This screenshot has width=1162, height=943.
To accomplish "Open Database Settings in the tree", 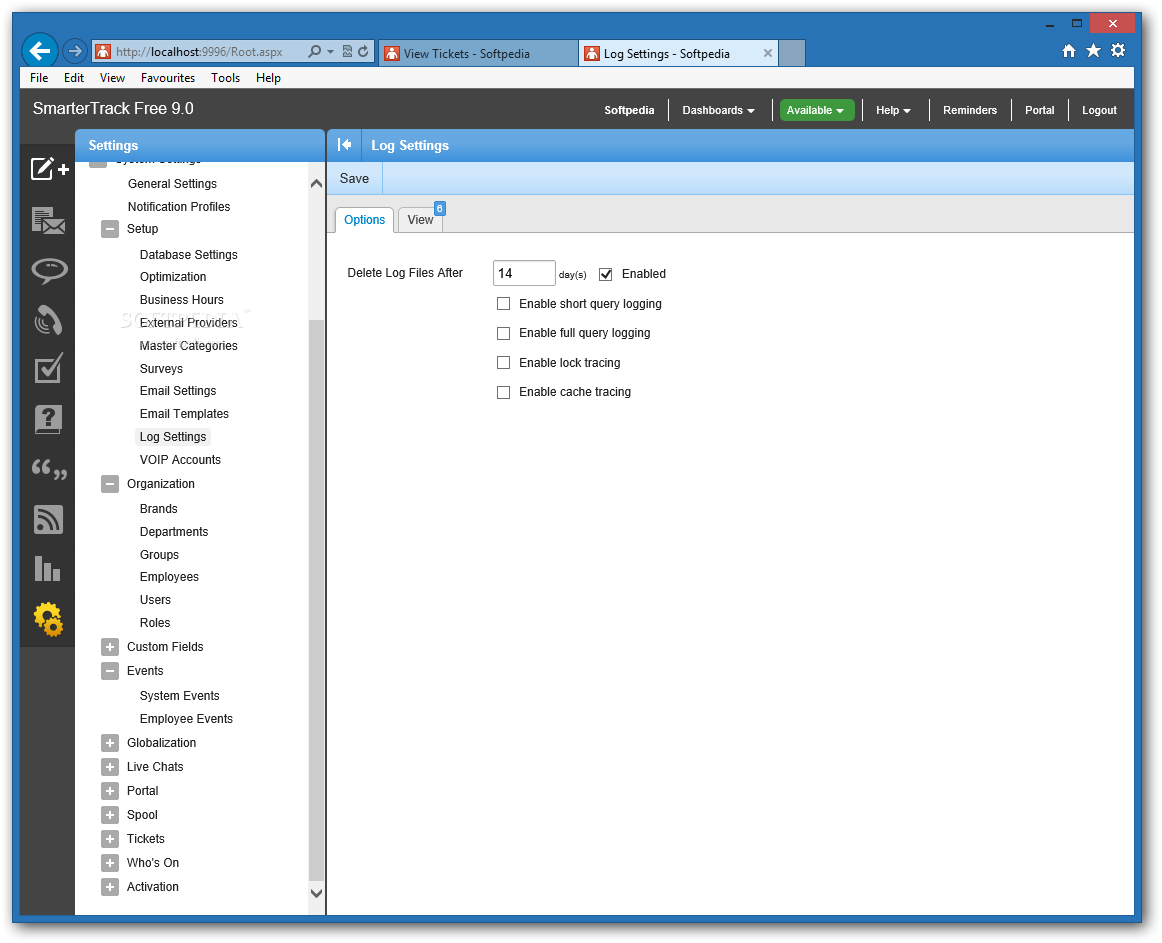I will click(188, 254).
